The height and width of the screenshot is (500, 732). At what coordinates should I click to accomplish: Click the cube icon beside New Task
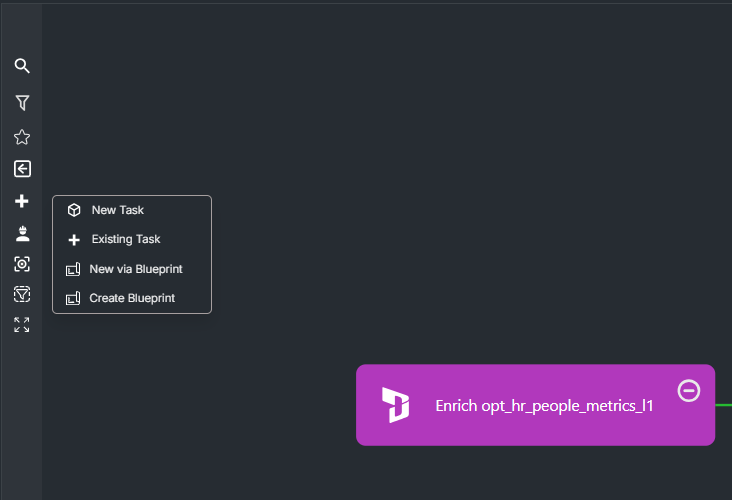point(74,210)
